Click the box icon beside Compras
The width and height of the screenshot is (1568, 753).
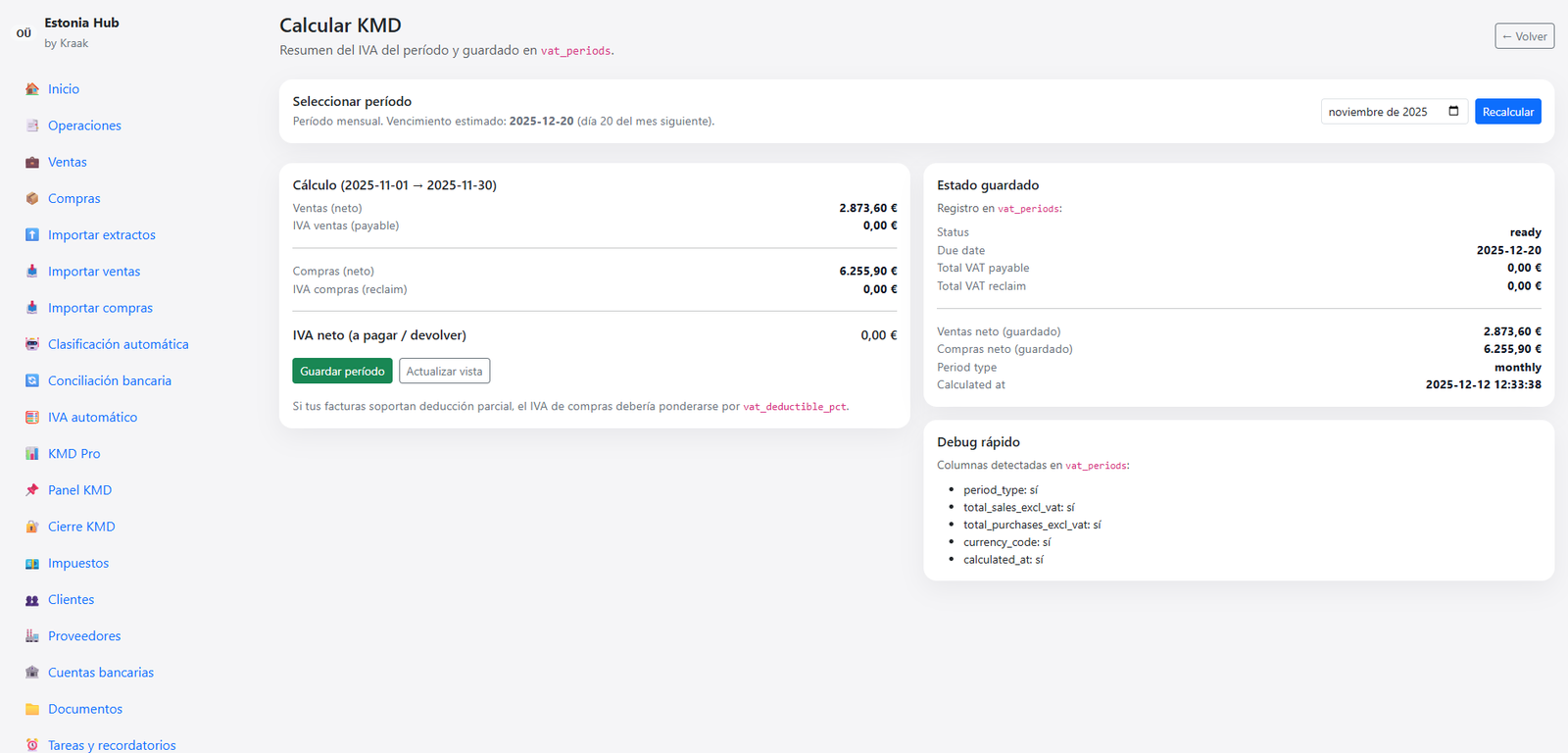(32, 199)
